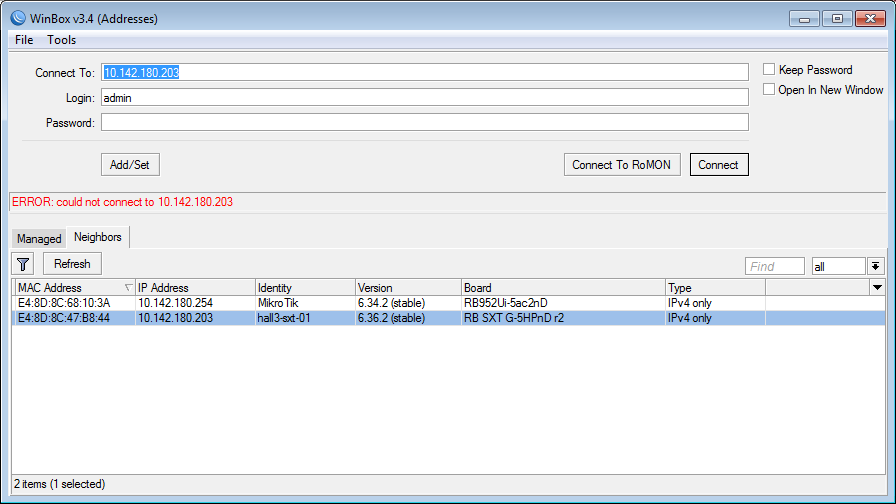Select MAC address E4:8D:8C:68:10:3A
Image resolution: width=896 pixels, height=504 pixels.
[x=64, y=303]
